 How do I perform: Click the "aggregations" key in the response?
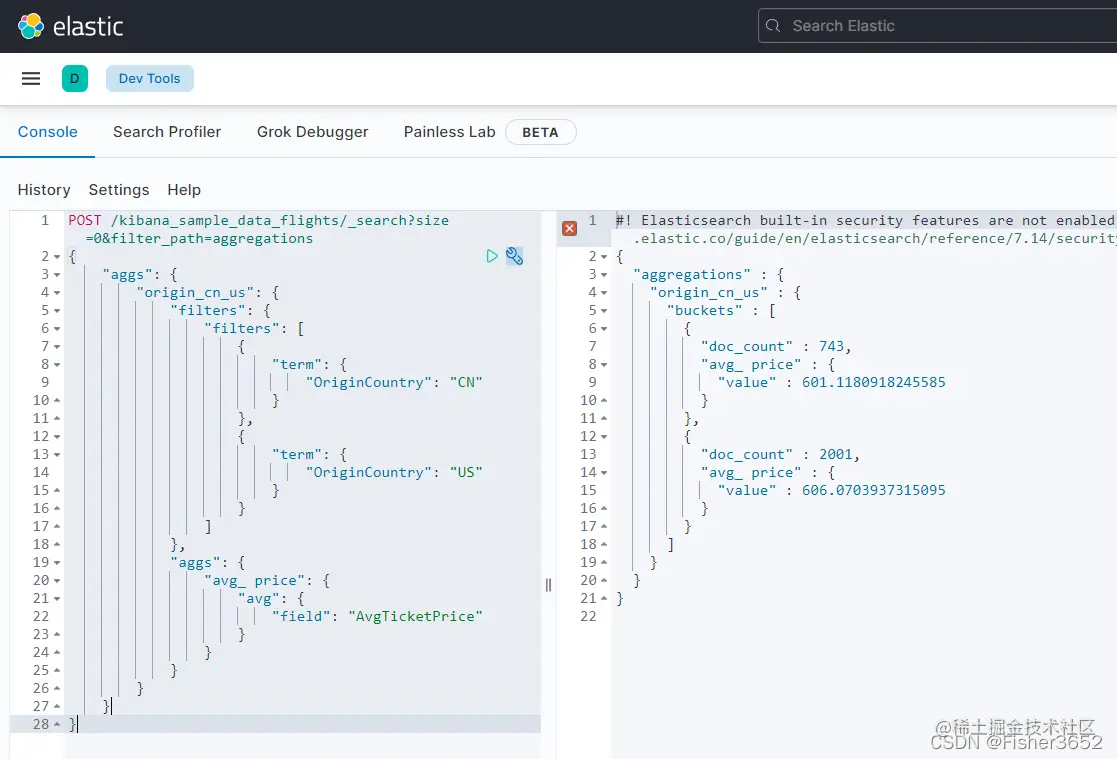click(x=691, y=274)
